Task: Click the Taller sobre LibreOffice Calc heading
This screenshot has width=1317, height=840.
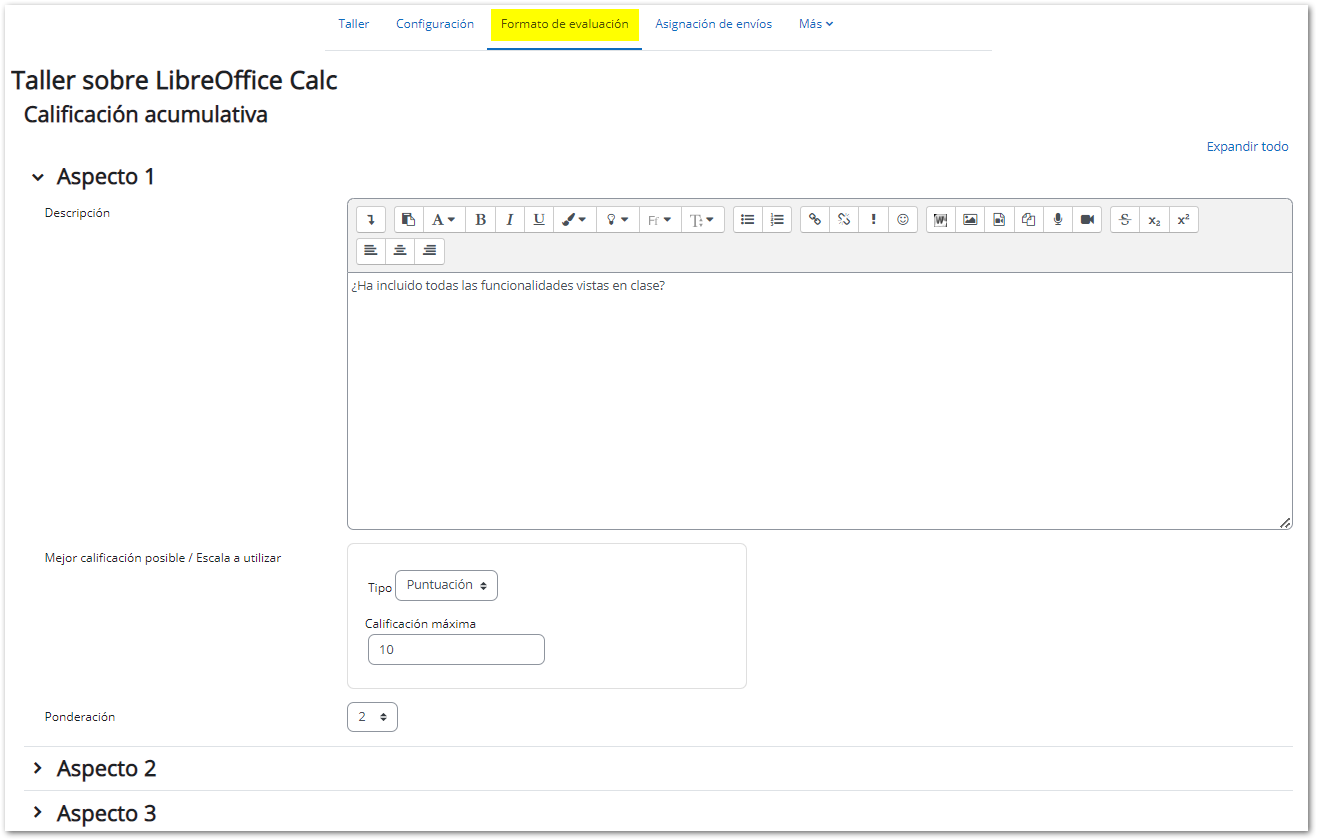Action: coord(174,80)
